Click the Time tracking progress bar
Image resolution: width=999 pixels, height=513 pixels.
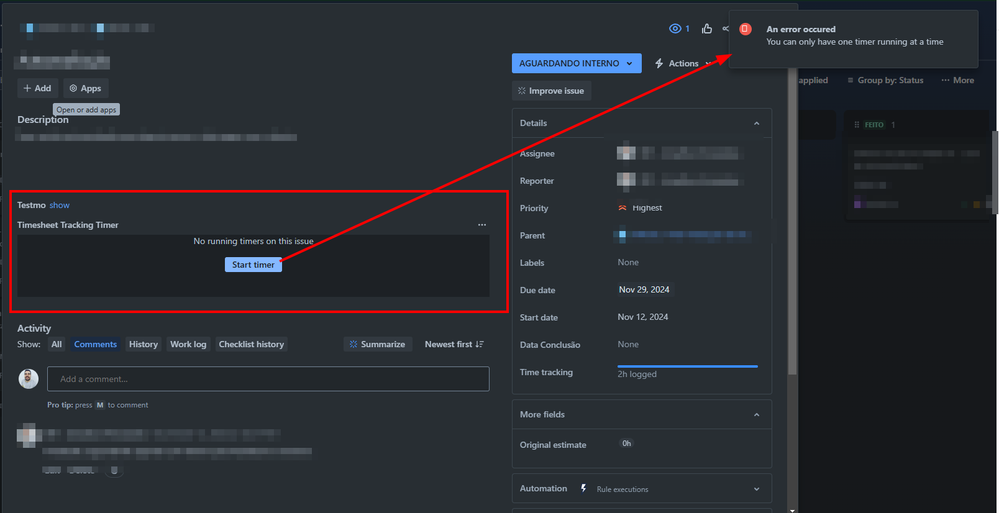pos(687,366)
